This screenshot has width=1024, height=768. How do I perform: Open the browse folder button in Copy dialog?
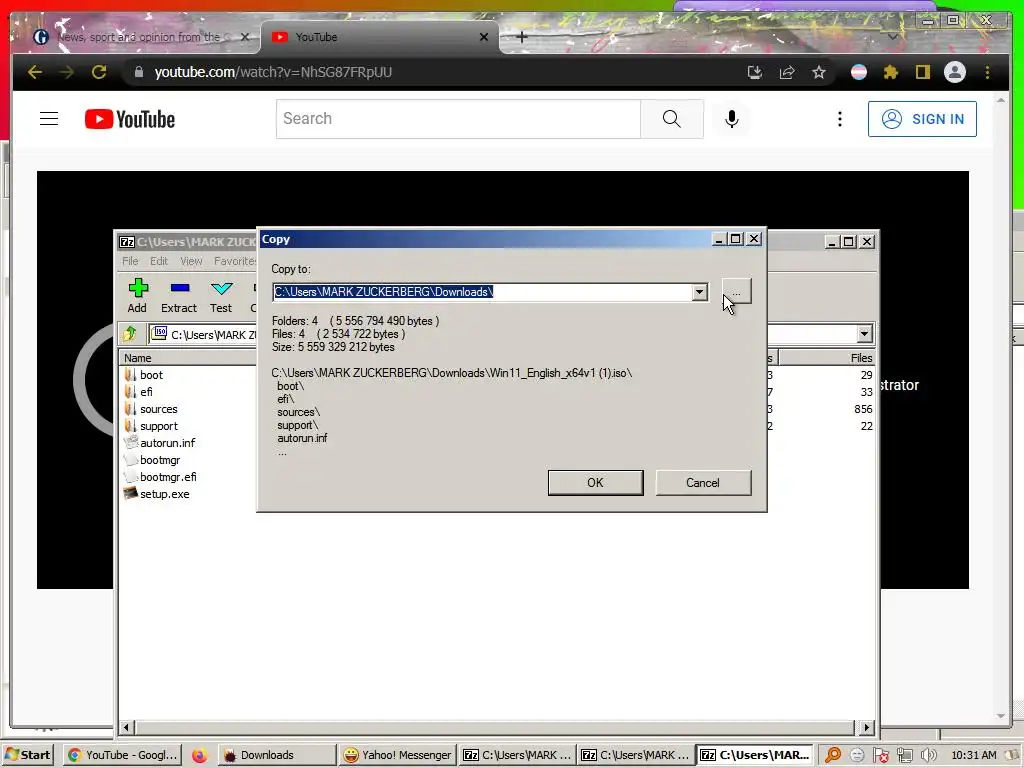tap(736, 291)
